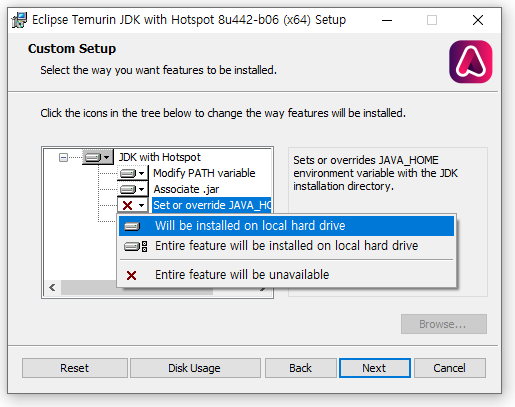Viewport: 515px width, 407px height.
Task: Click the horizontal scrollbar thumb in feature tree
Action: click(x=137, y=287)
